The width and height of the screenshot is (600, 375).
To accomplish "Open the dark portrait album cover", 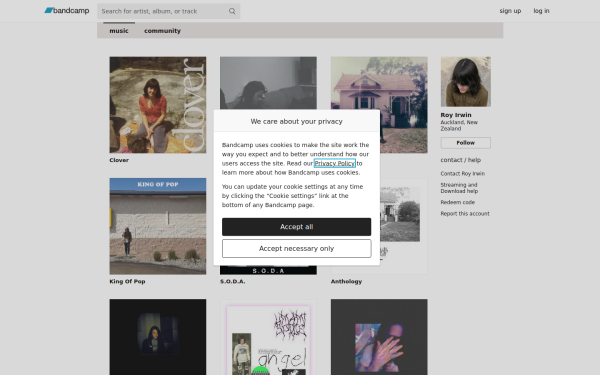I will tap(158, 337).
